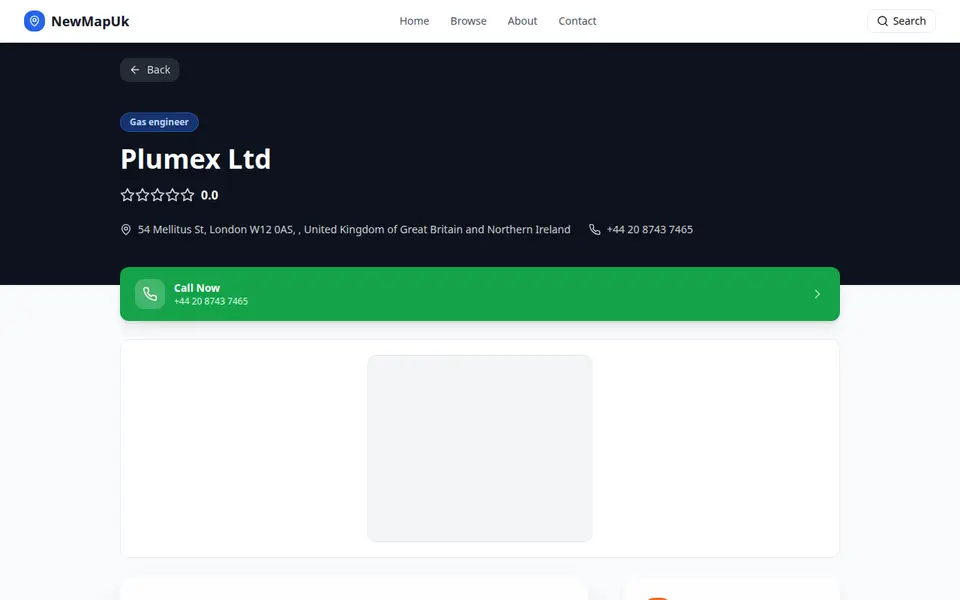
Task: Click the location pin icon beside address
Action: tap(126, 230)
